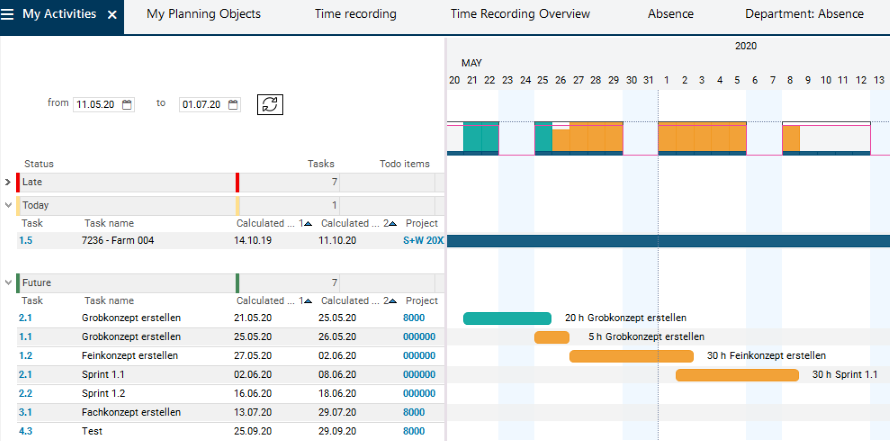Click the 'from' date input field
This screenshot has width=890, height=441.
coord(96,105)
